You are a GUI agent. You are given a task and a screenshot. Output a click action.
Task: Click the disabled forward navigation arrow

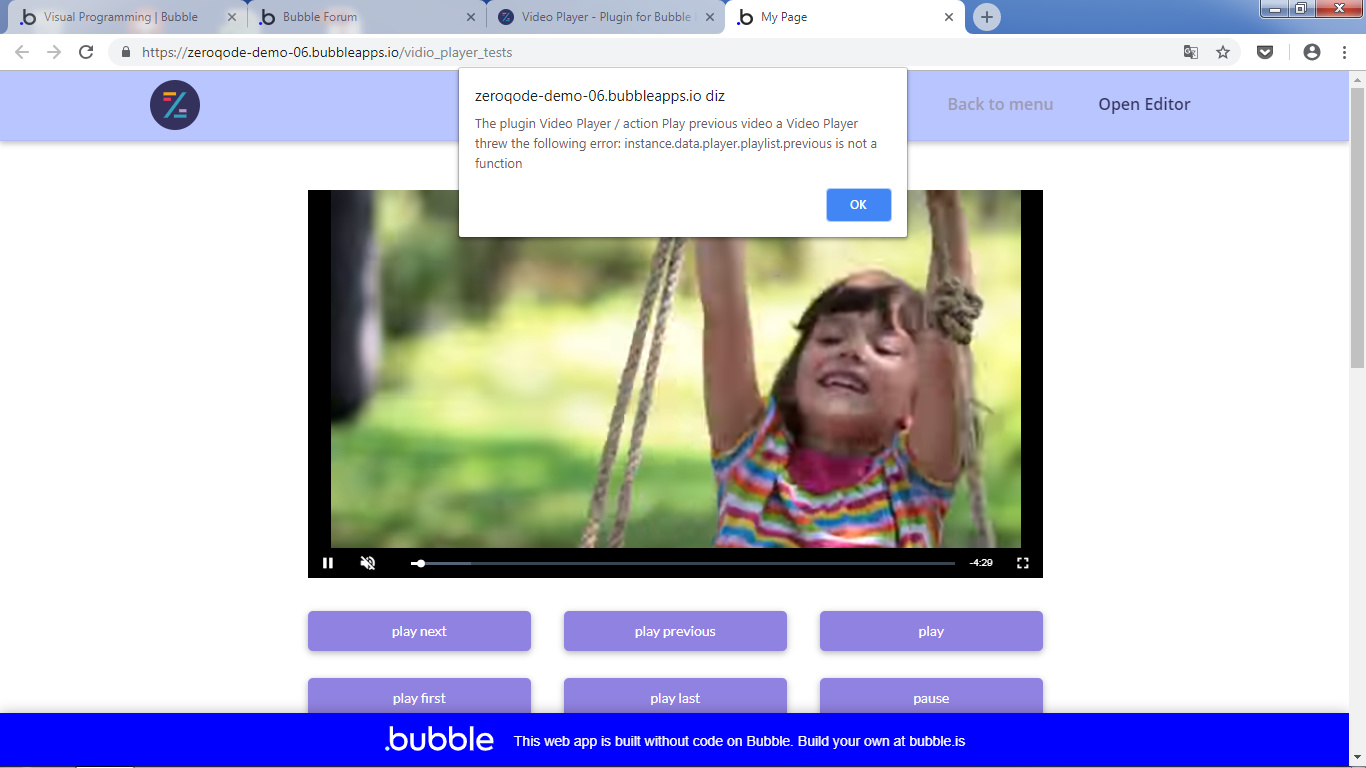(53, 52)
